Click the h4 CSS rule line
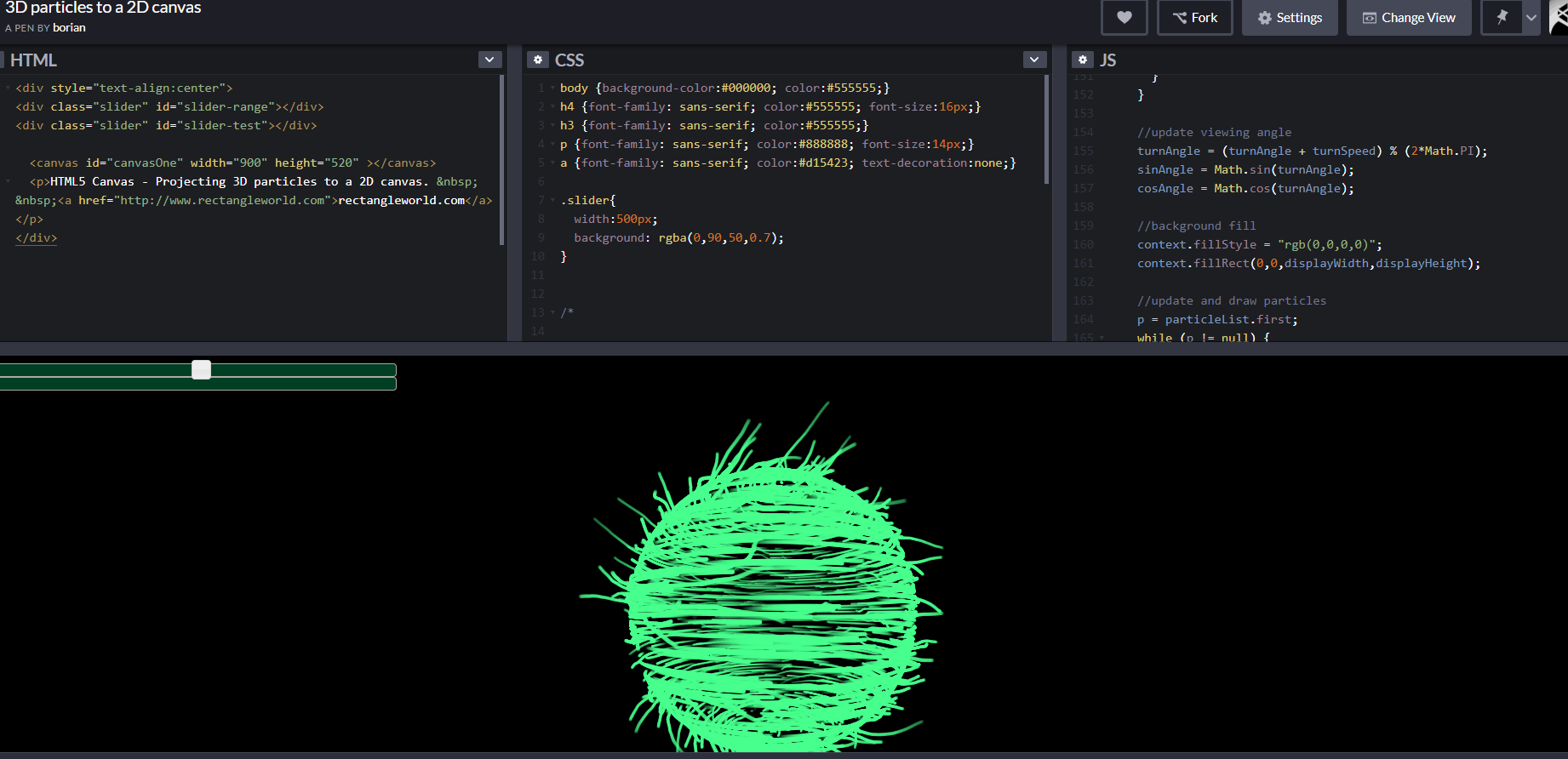The height and width of the screenshot is (759, 1568). tap(770, 106)
